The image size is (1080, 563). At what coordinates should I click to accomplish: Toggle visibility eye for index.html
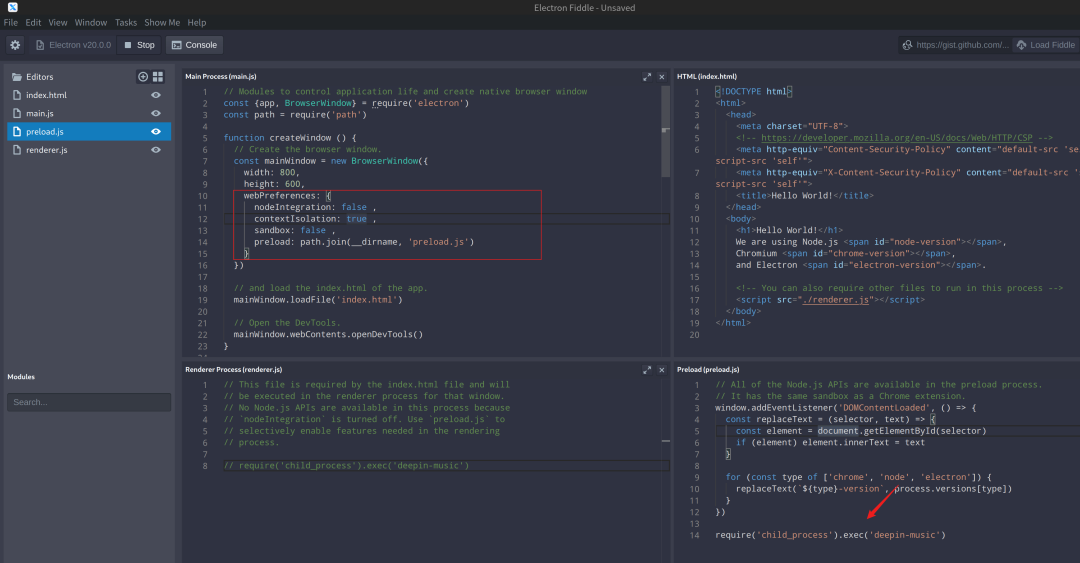156,95
